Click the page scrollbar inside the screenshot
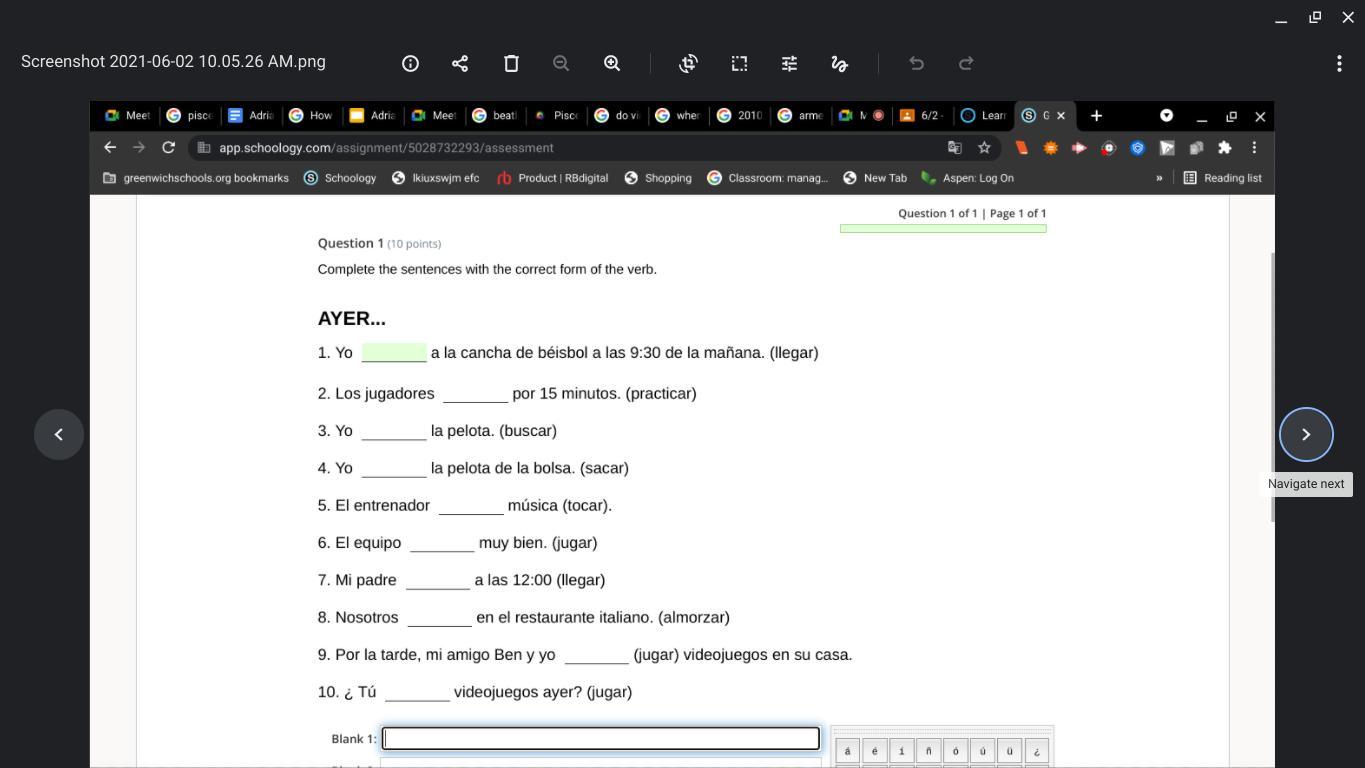The image size is (1365, 768). click(x=1272, y=386)
